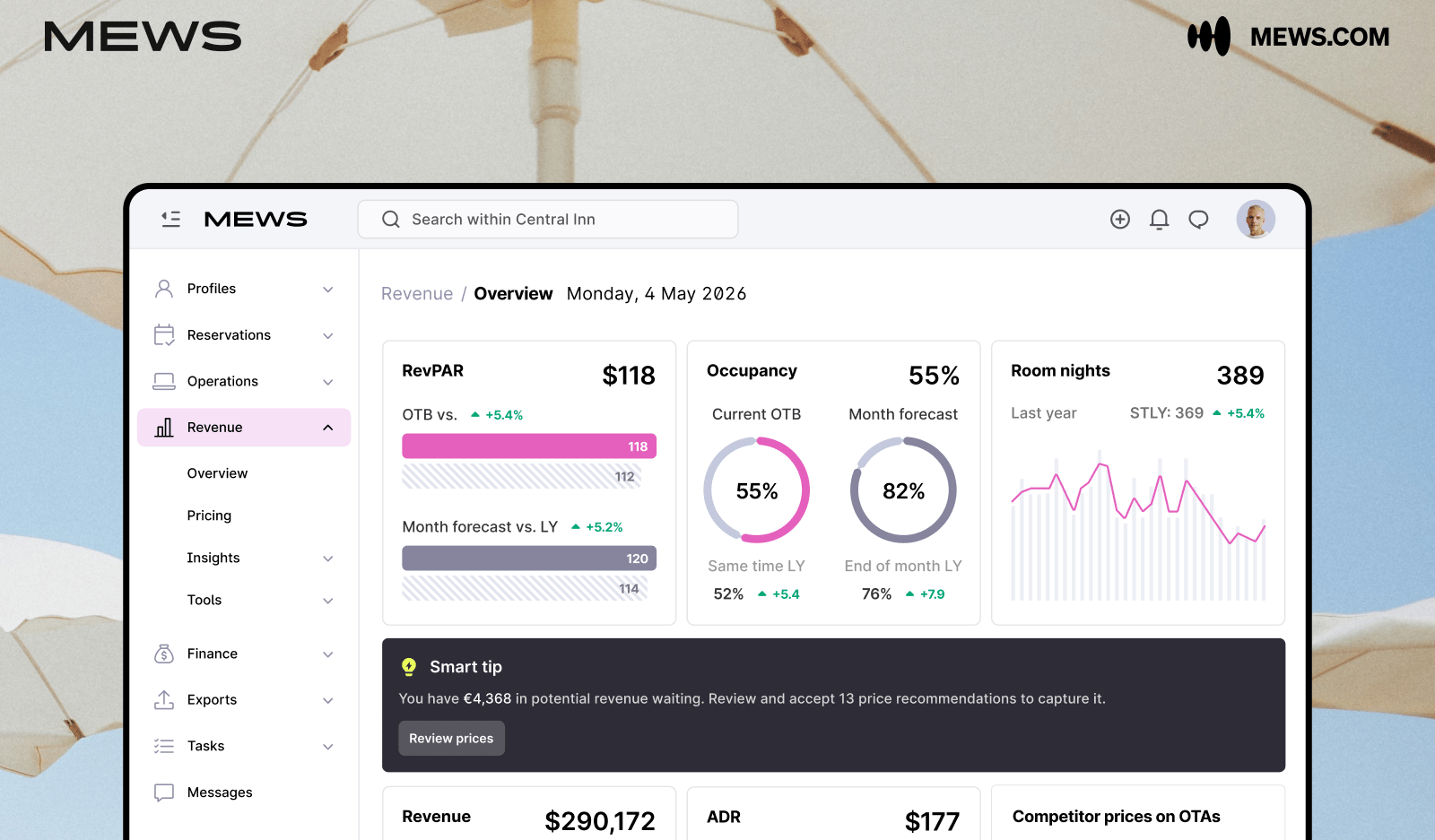This screenshot has width=1435, height=840.
Task: Click the pink RevPAR 118 bar
Action: (x=529, y=446)
